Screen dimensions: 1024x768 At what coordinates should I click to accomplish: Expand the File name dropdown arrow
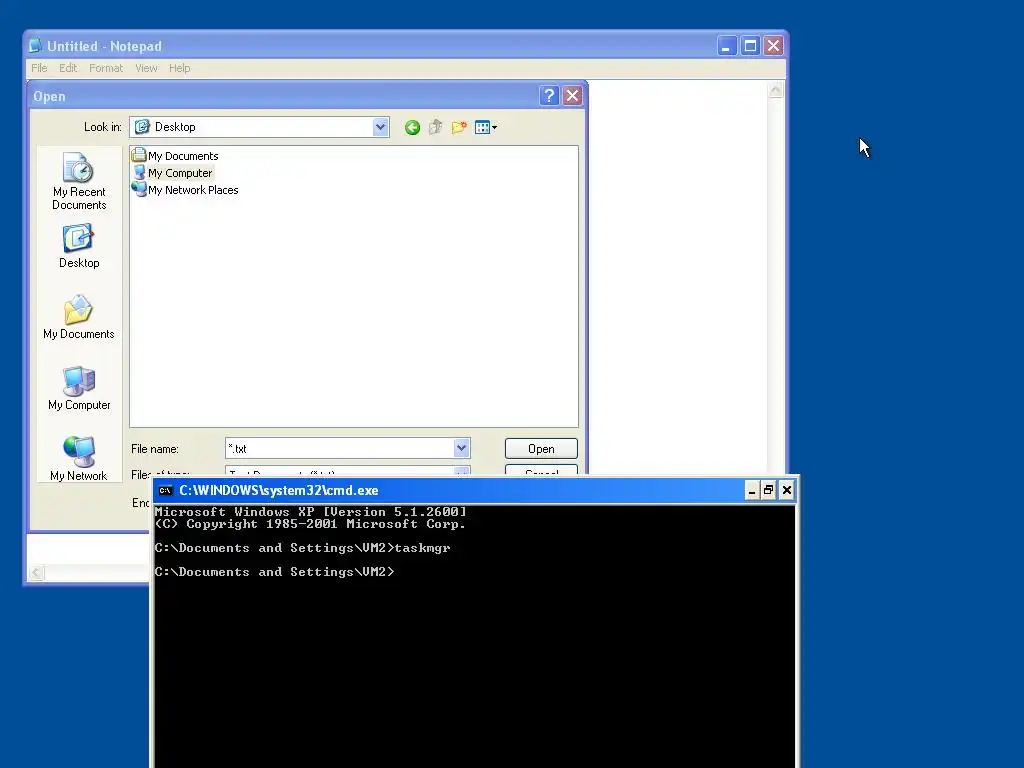(461, 448)
